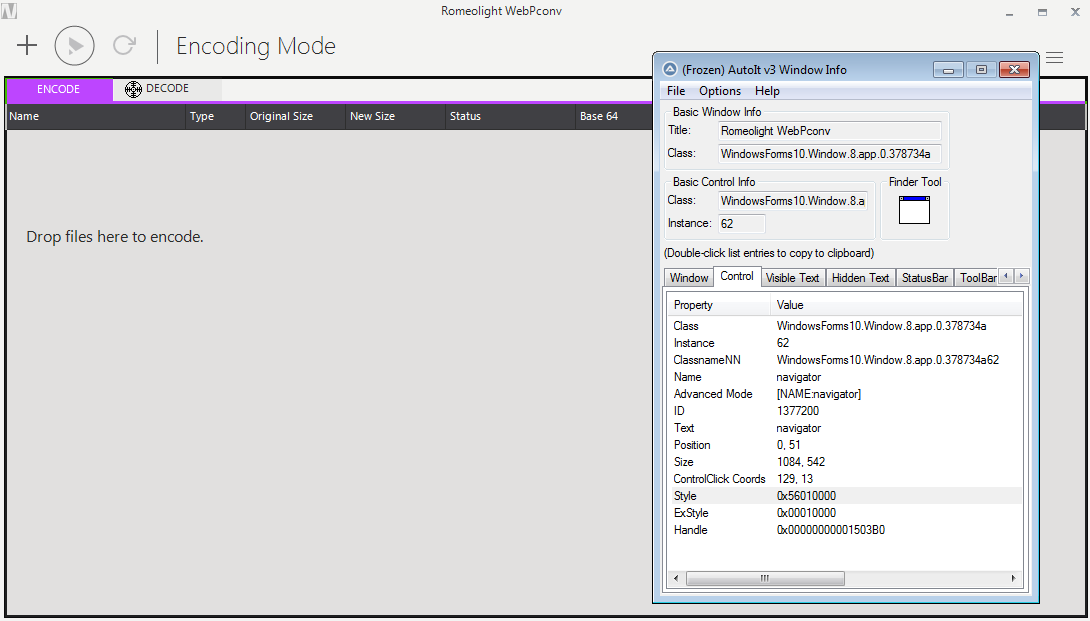Maximize the Romeolight WebPconv window
The image size is (1090, 621).
coord(1042,13)
